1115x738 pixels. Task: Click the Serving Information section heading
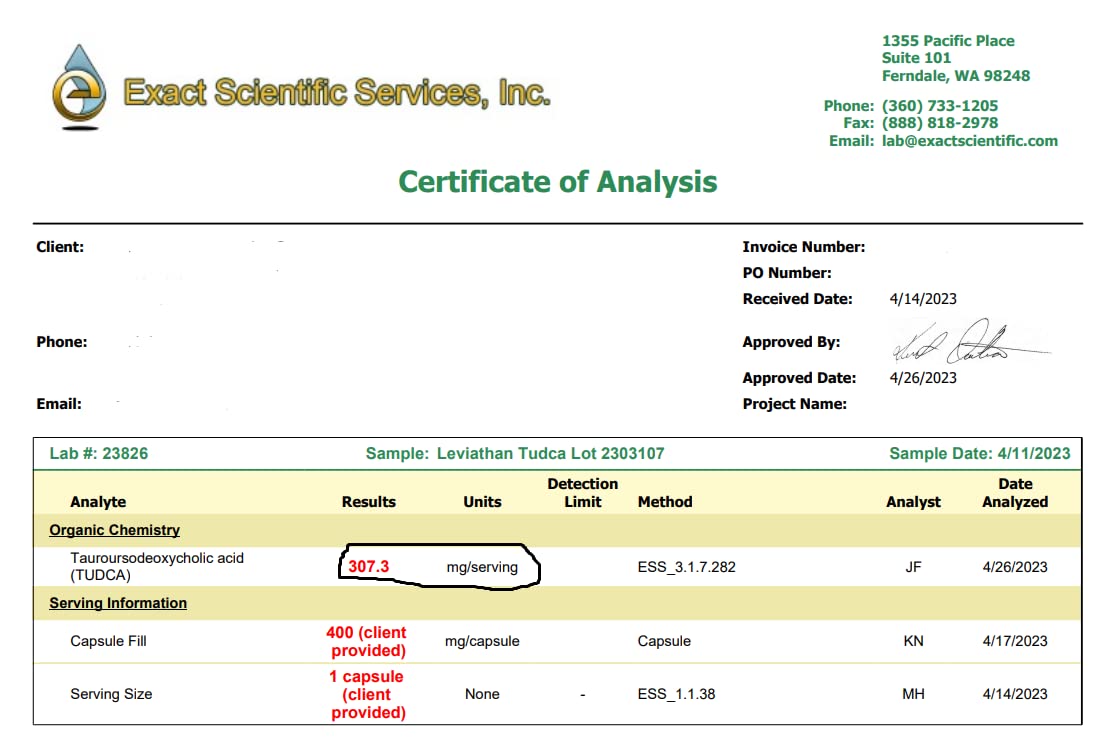coord(118,603)
